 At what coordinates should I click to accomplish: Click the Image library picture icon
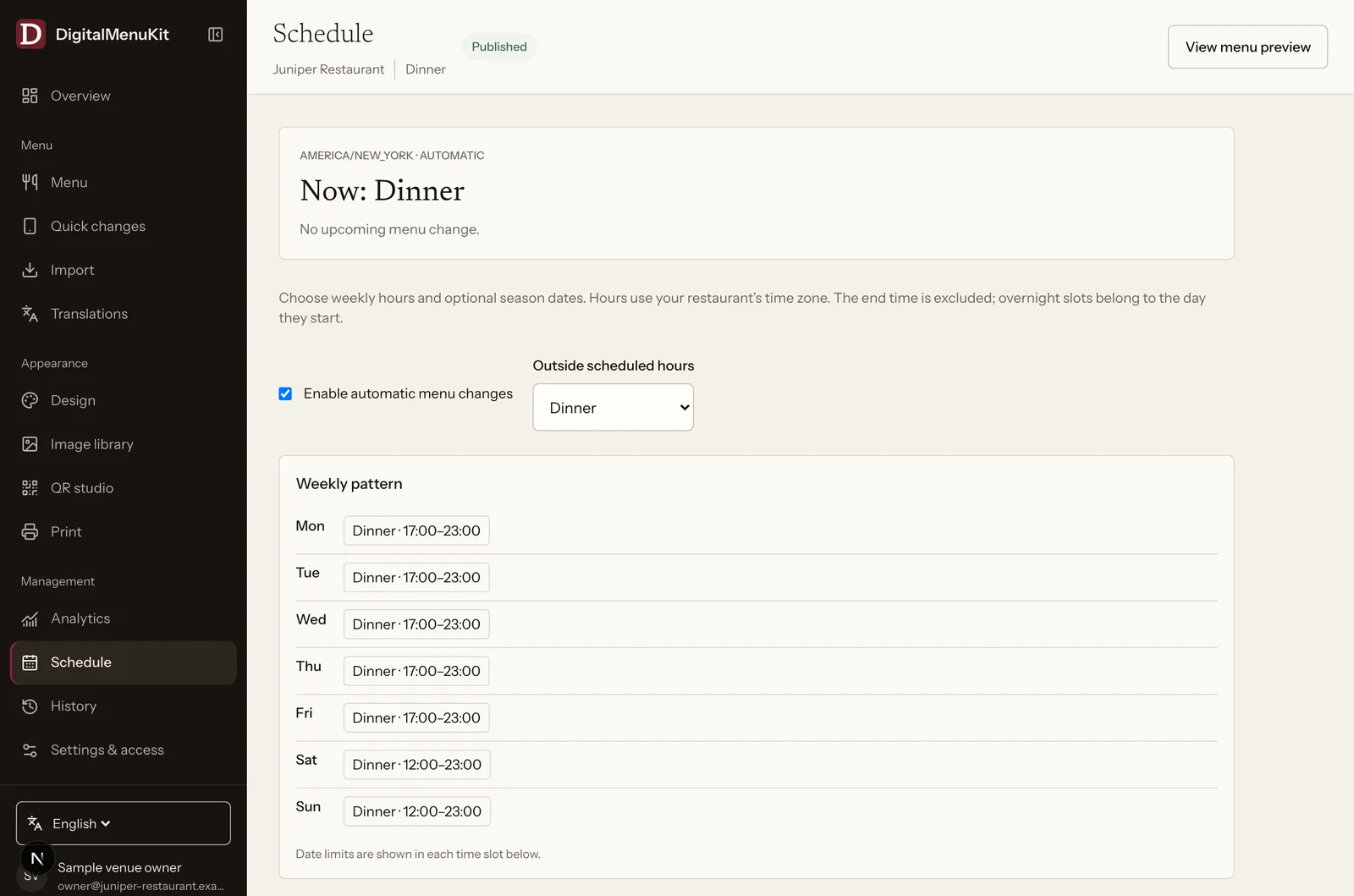coord(30,444)
